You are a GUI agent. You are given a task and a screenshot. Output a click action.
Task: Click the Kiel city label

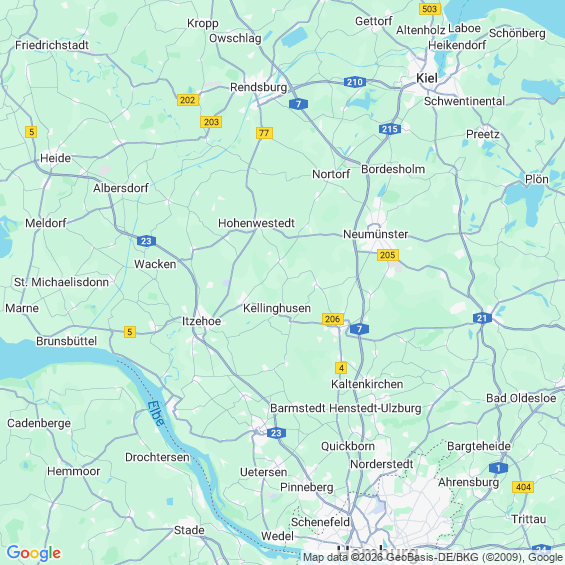coord(427,78)
